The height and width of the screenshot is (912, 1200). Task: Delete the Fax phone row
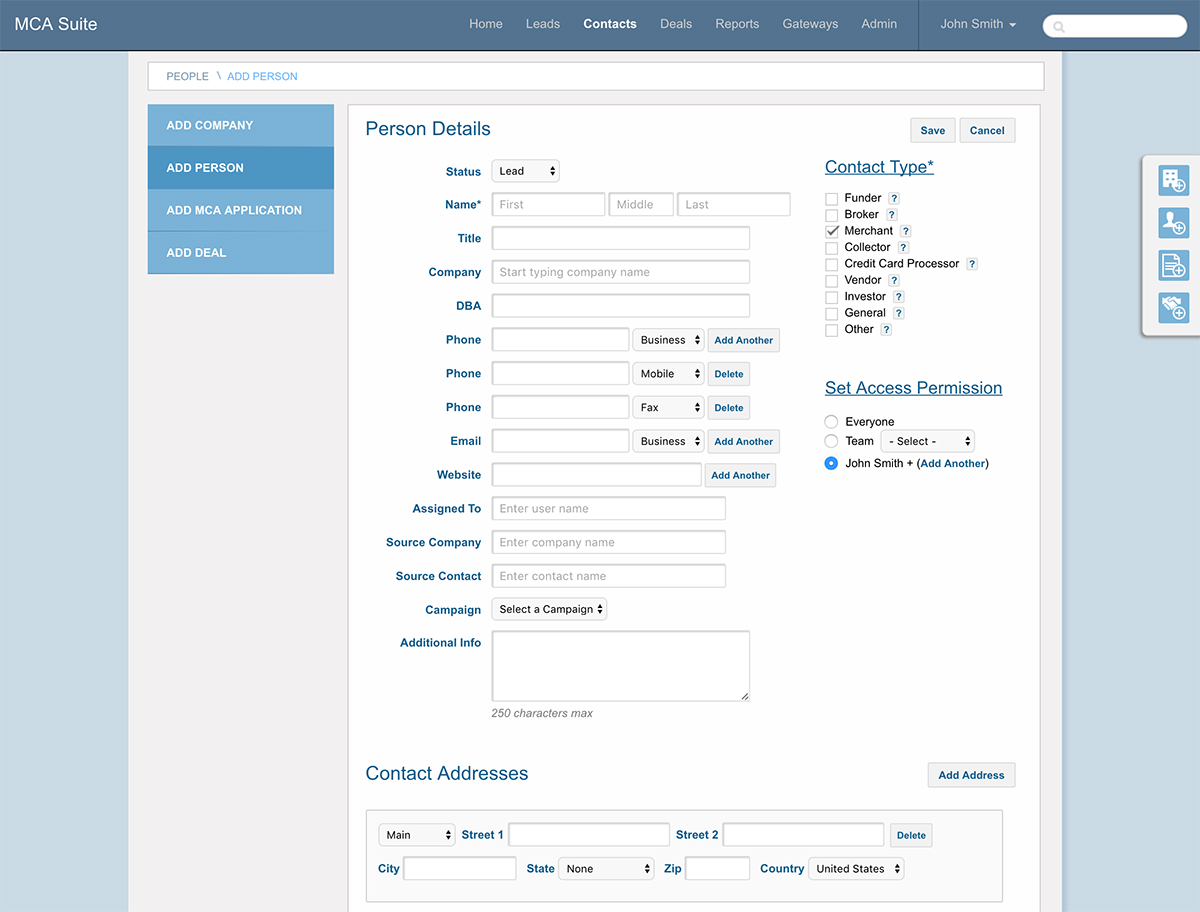(x=729, y=408)
